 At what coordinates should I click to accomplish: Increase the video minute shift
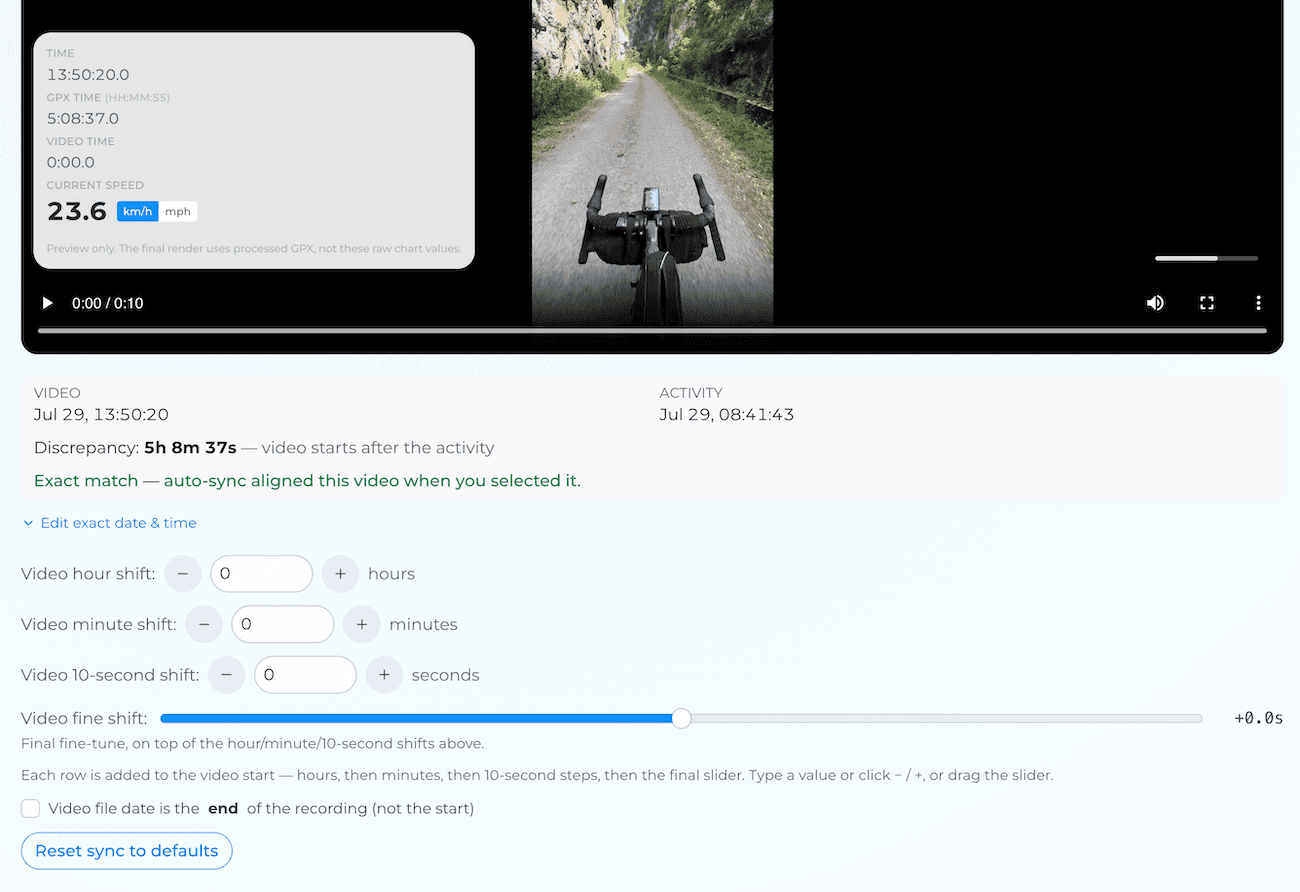pyautogui.click(x=362, y=624)
